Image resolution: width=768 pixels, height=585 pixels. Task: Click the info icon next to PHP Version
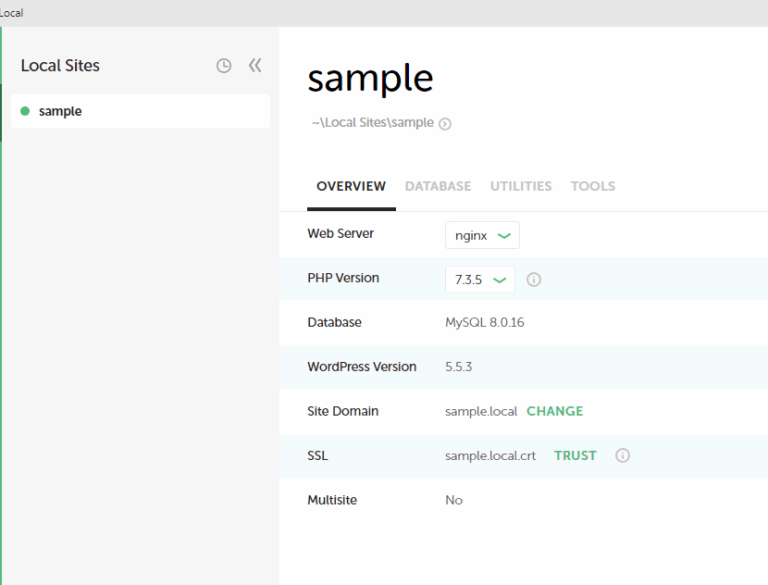click(534, 280)
